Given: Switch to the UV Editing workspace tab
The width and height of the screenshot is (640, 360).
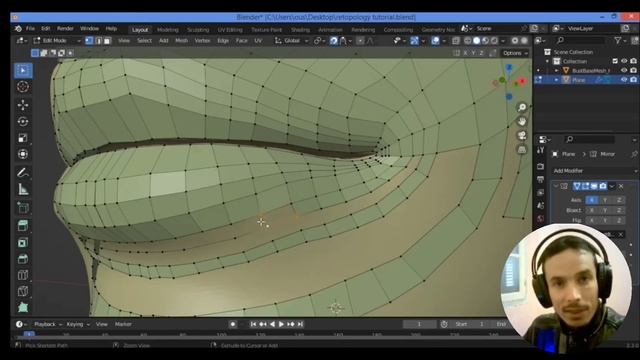Looking at the screenshot, I should (x=230, y=30).
